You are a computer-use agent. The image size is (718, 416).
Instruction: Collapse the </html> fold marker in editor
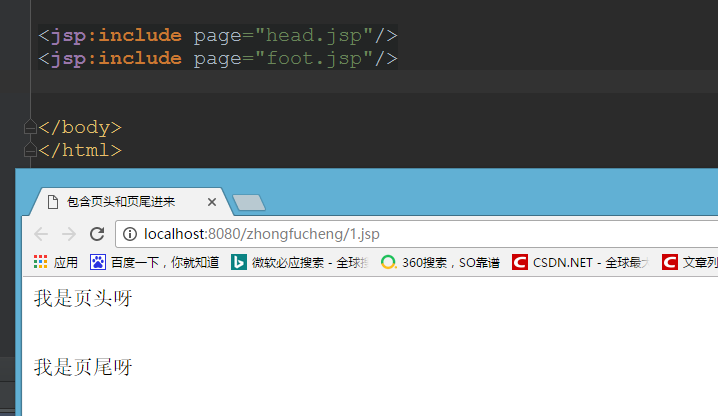[x=30, y=150]
